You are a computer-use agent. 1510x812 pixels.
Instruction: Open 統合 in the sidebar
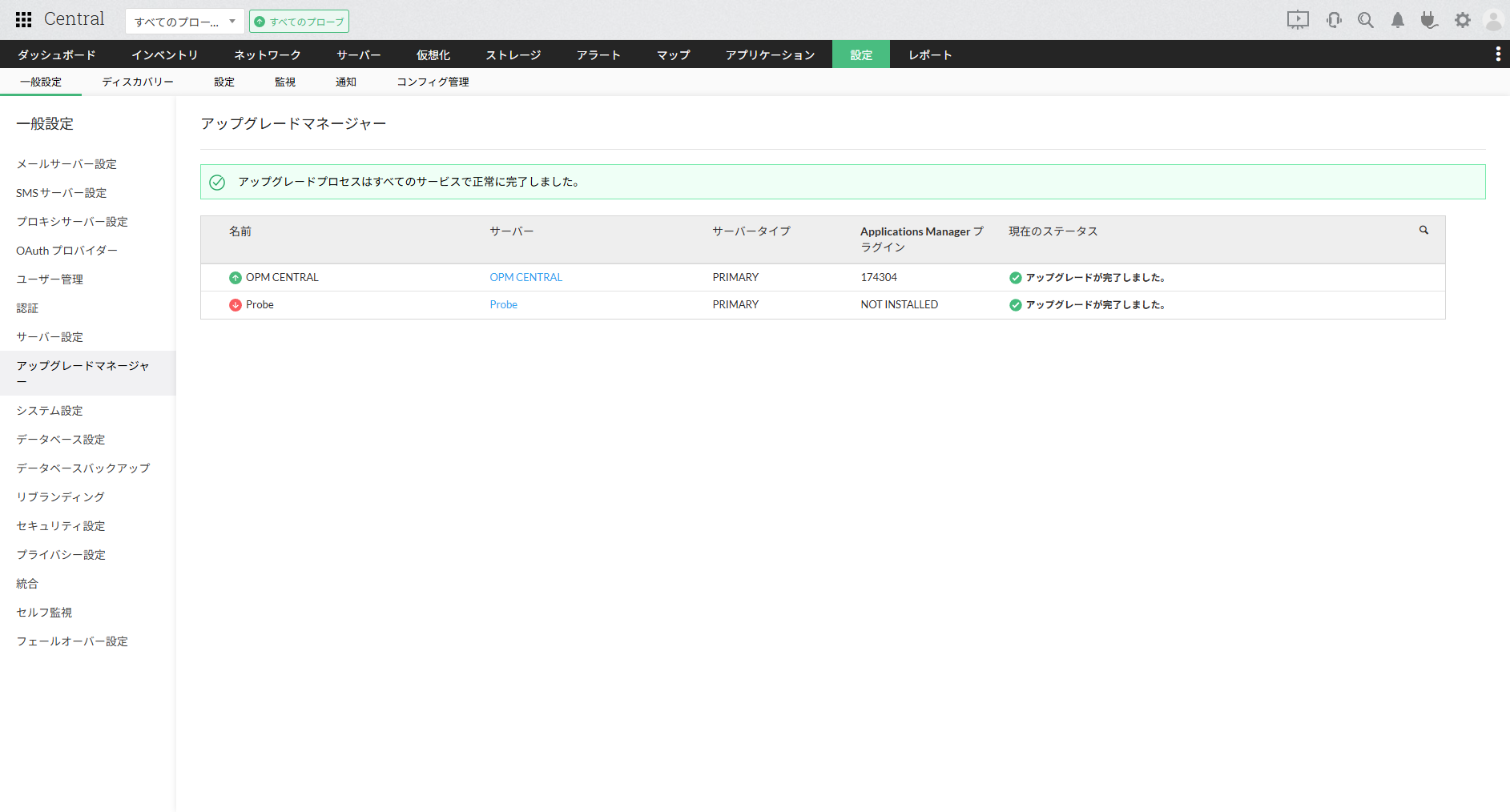click(x=27, y=584)
